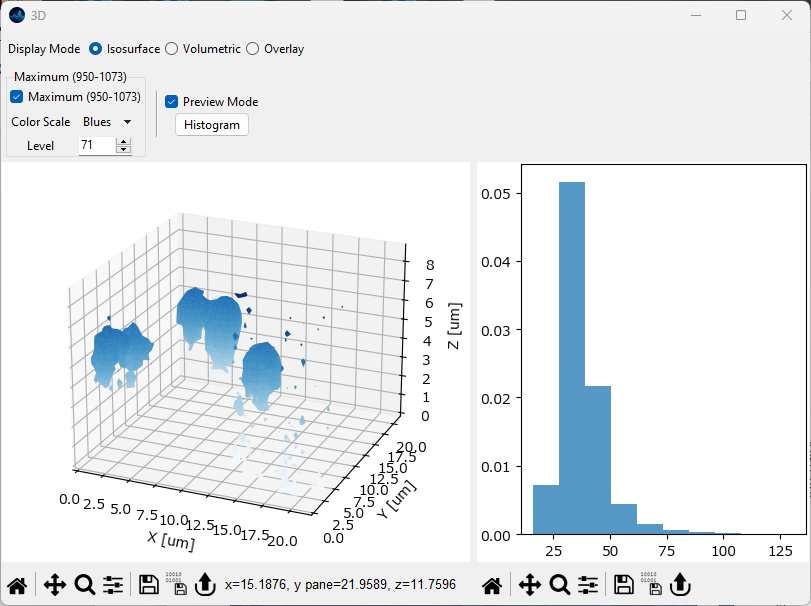Choose Overlay display mode
811x606 pixels.
click(253, 49)
